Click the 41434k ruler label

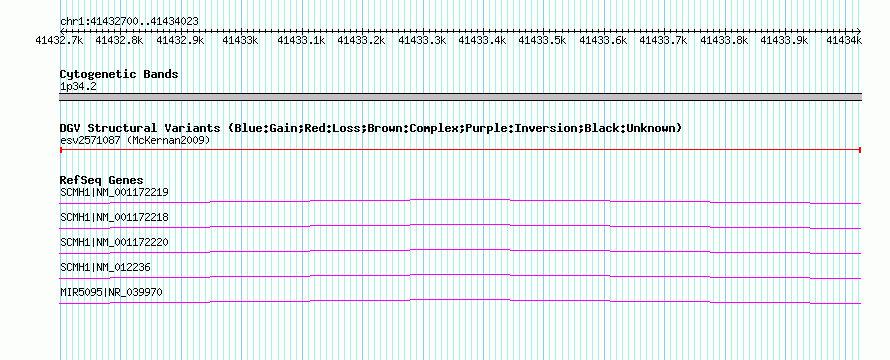844,40
